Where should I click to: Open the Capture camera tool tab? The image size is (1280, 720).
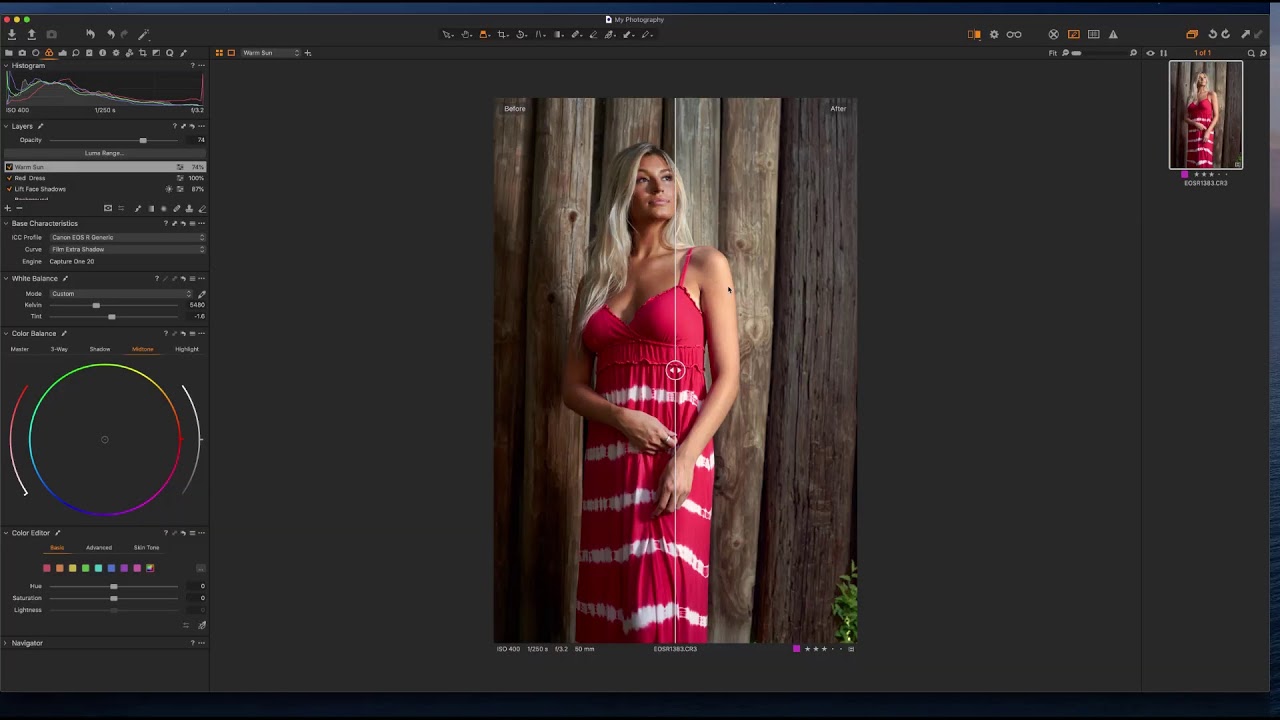(22, 53)
